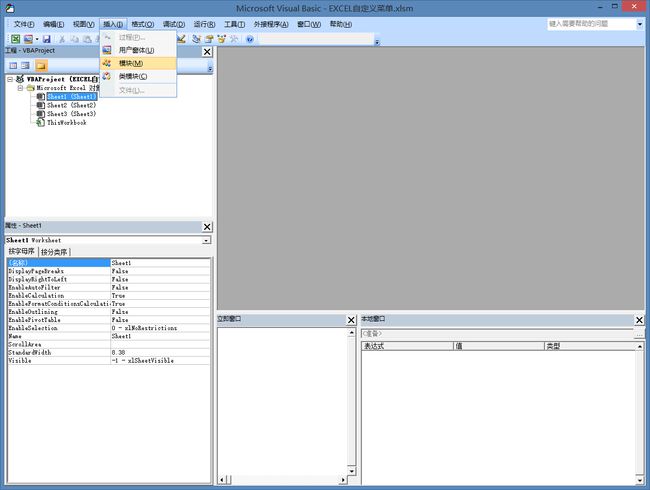Open the help search box dropdown arrow
Viewport: 650px width, 490px height.
point(640,24)
